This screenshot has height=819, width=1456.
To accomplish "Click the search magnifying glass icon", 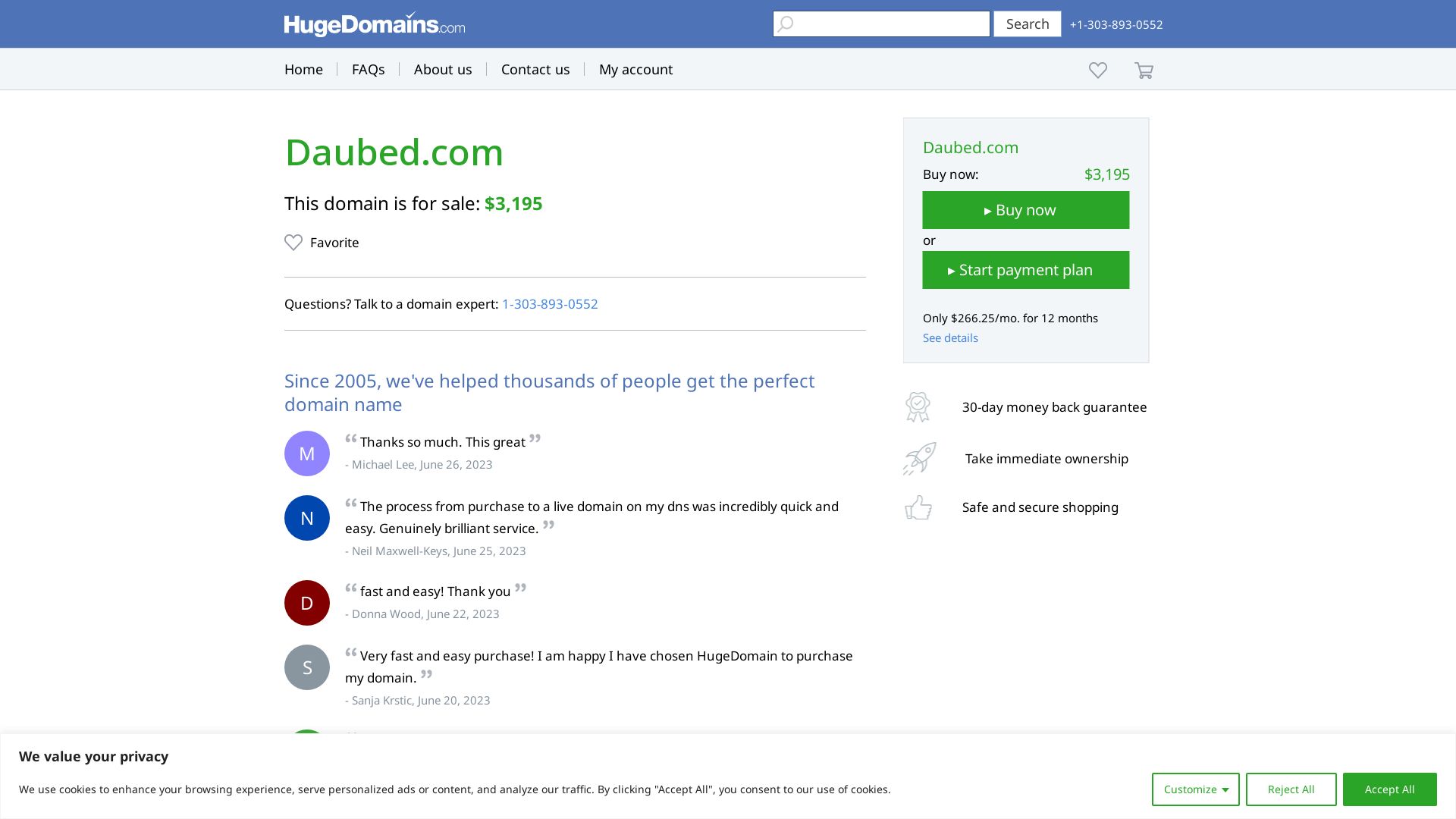I will (788, 24).
